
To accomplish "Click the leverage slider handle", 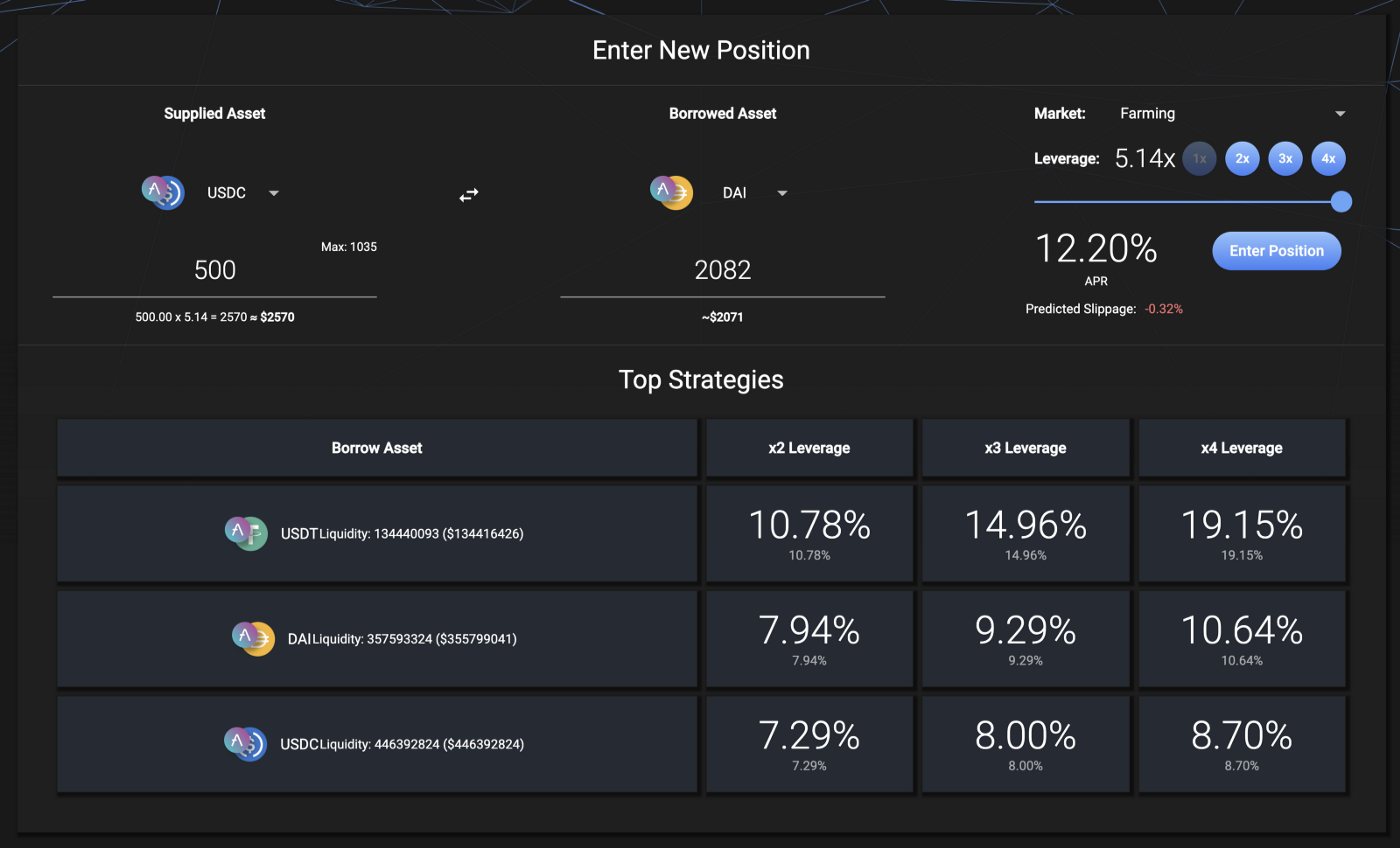I will click(x=1341, y=202).
